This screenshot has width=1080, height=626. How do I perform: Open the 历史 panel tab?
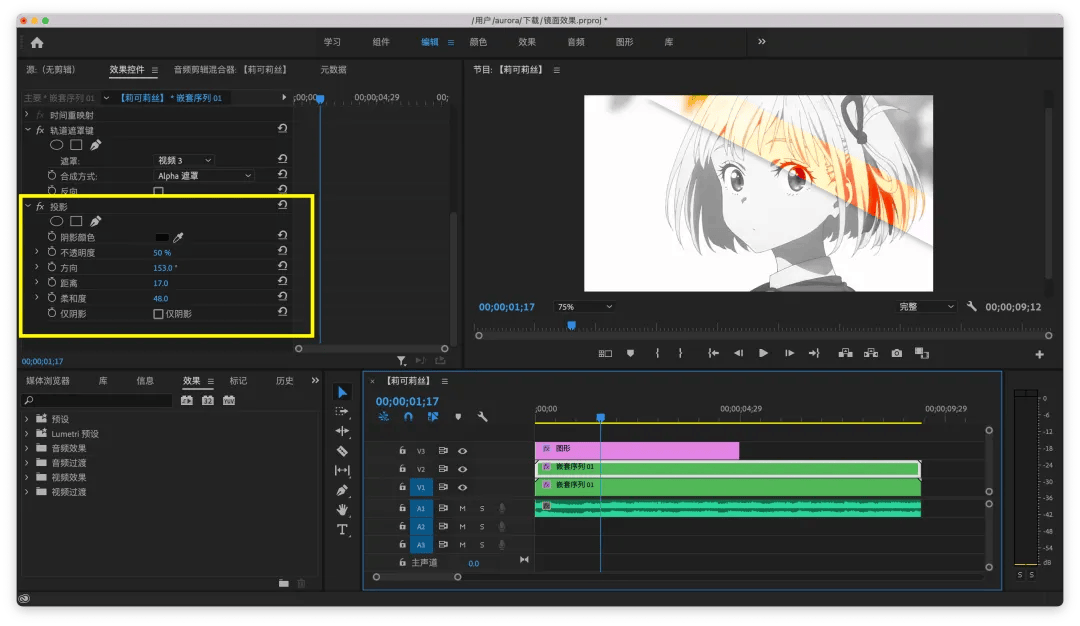pyautogui.click(x=285, y=381)
